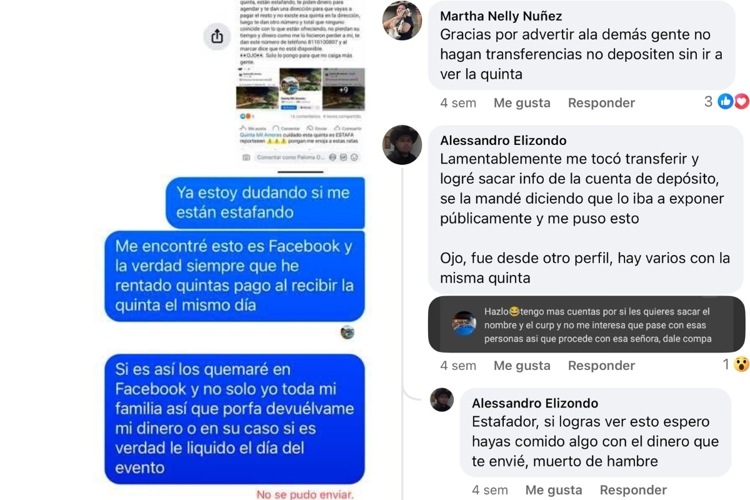
Task: Open the attached dark screenshot starting 'Hazlo'
Action: [x=586, y=325]
